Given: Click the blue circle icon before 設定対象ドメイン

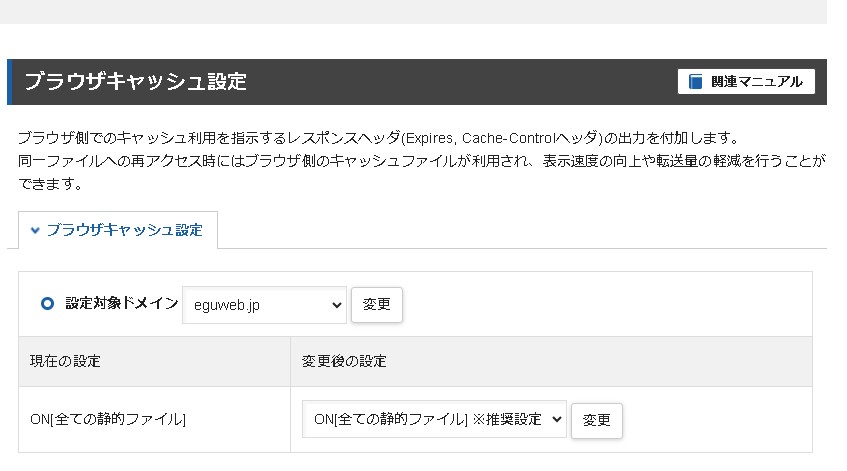Looking at the screenshot, I should (x=47, y=304).
